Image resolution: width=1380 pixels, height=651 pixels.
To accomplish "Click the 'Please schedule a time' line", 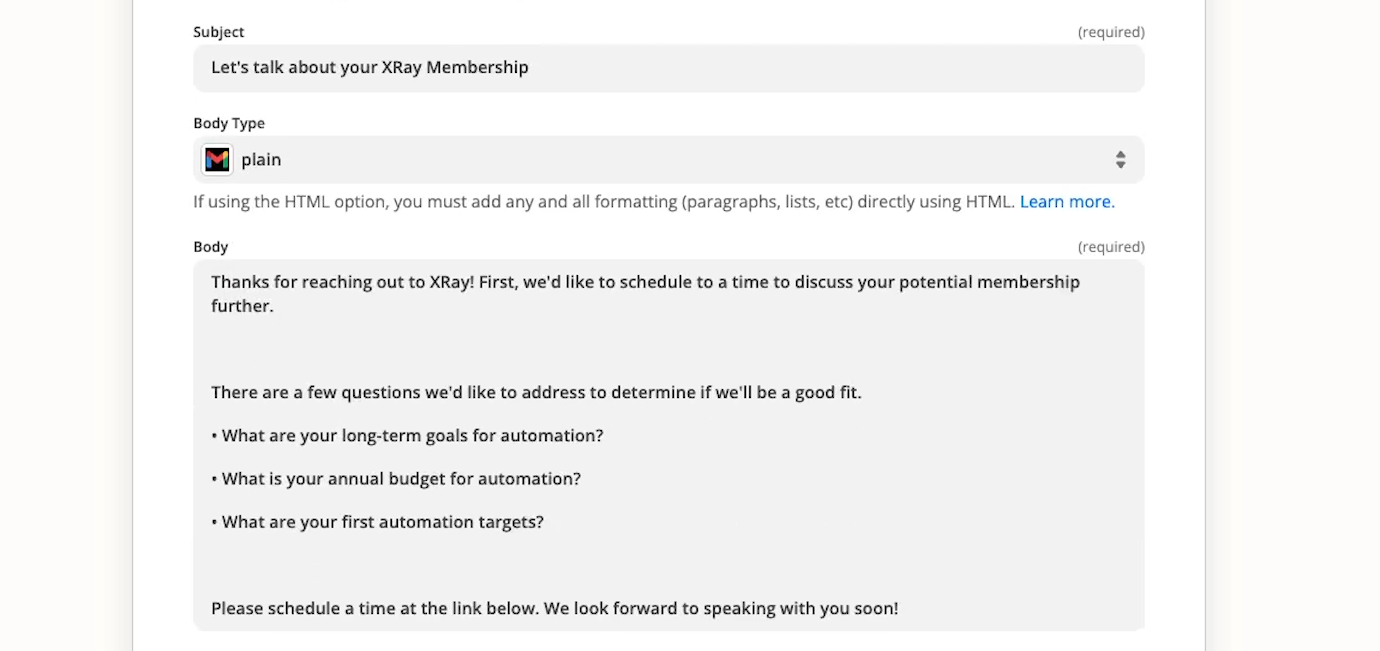I will 554,608.
